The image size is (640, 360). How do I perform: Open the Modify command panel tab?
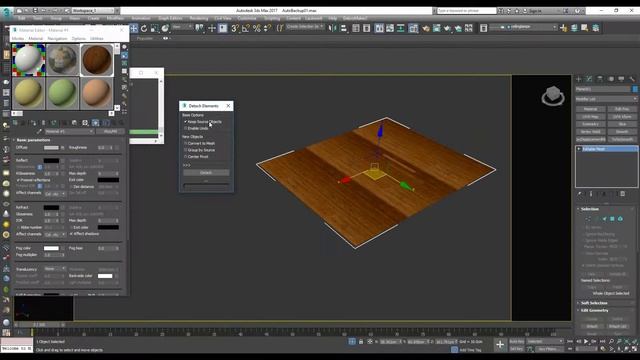[589, 79]
